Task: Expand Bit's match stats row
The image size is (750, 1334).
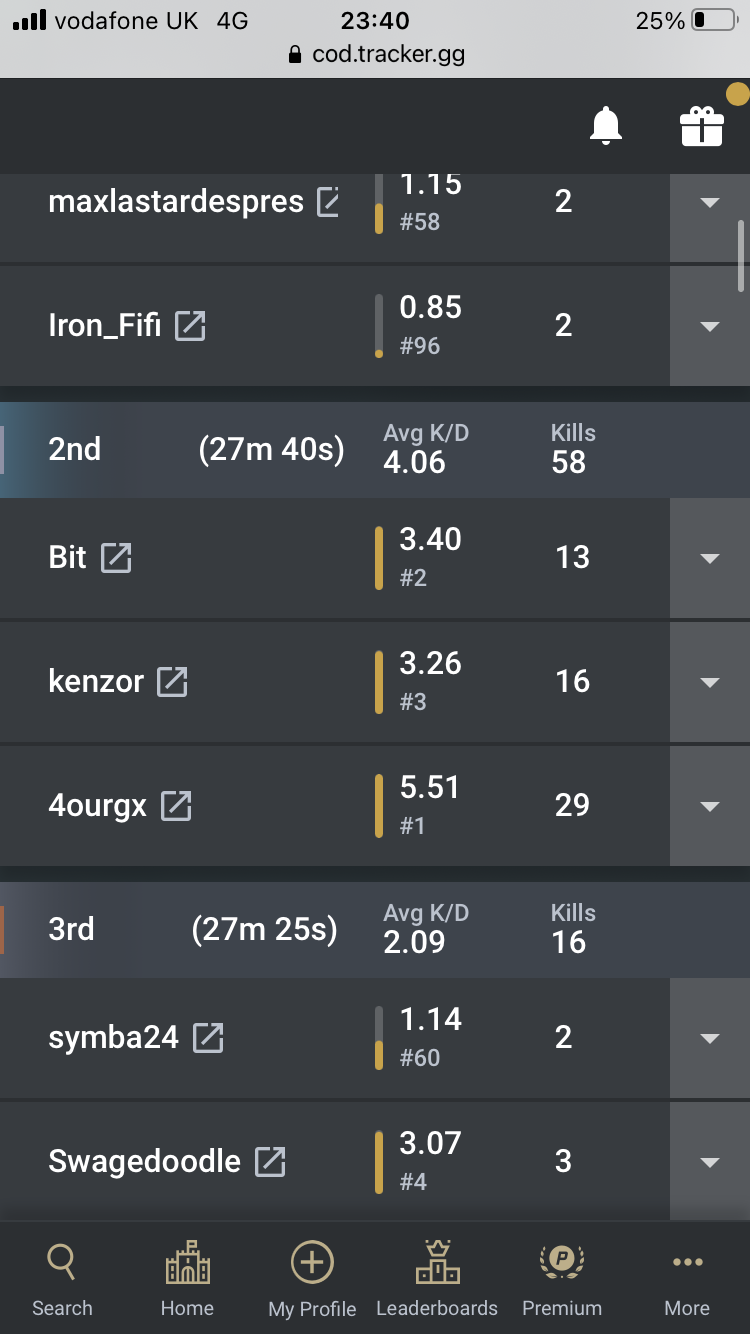Action: (x=710, y=558)
